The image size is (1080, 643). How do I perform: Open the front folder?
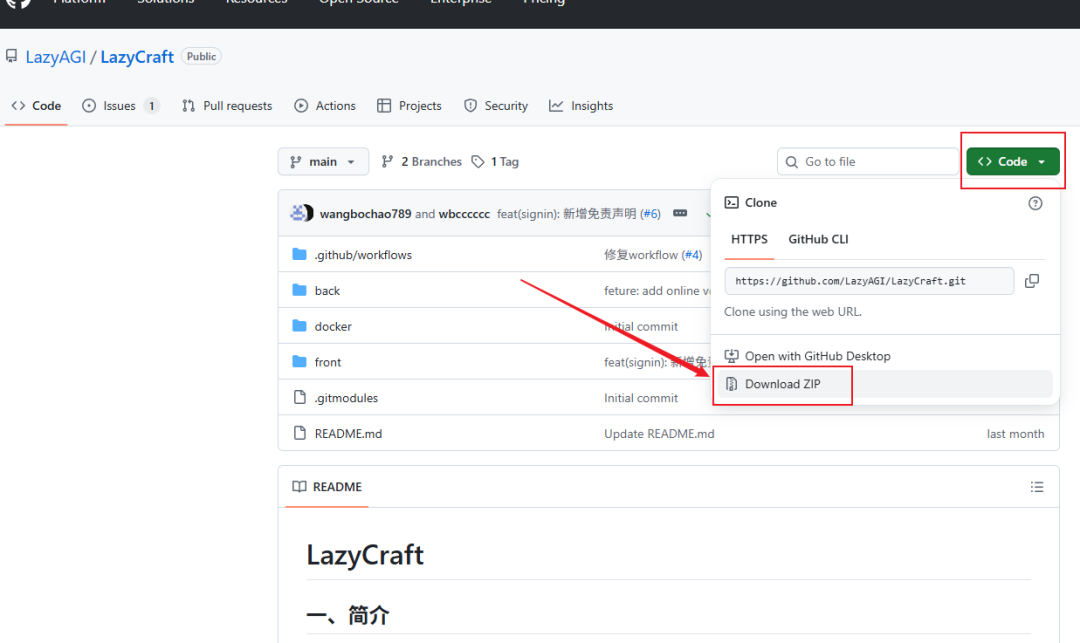point(328,362)
